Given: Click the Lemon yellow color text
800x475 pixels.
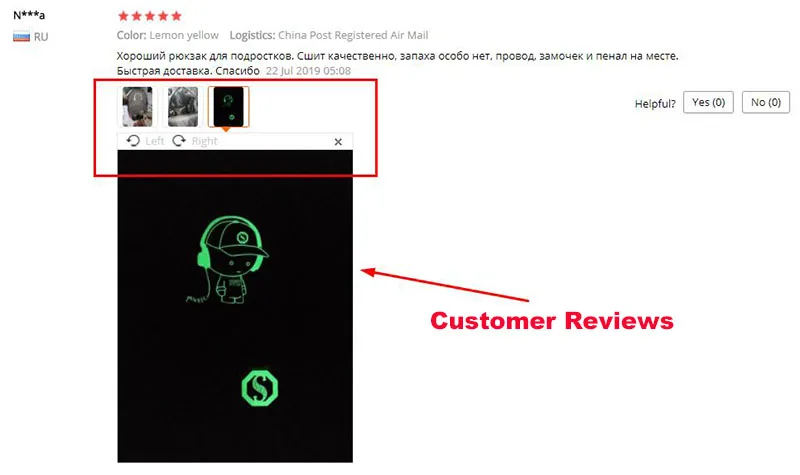Looking at the screenshot, I should [x=184, y=35].
